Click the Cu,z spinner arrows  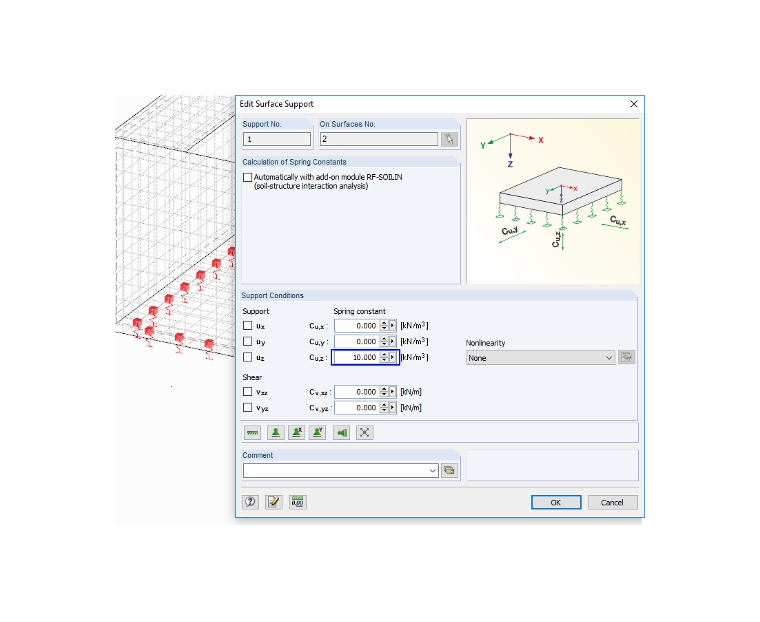(x=384, y=357)
